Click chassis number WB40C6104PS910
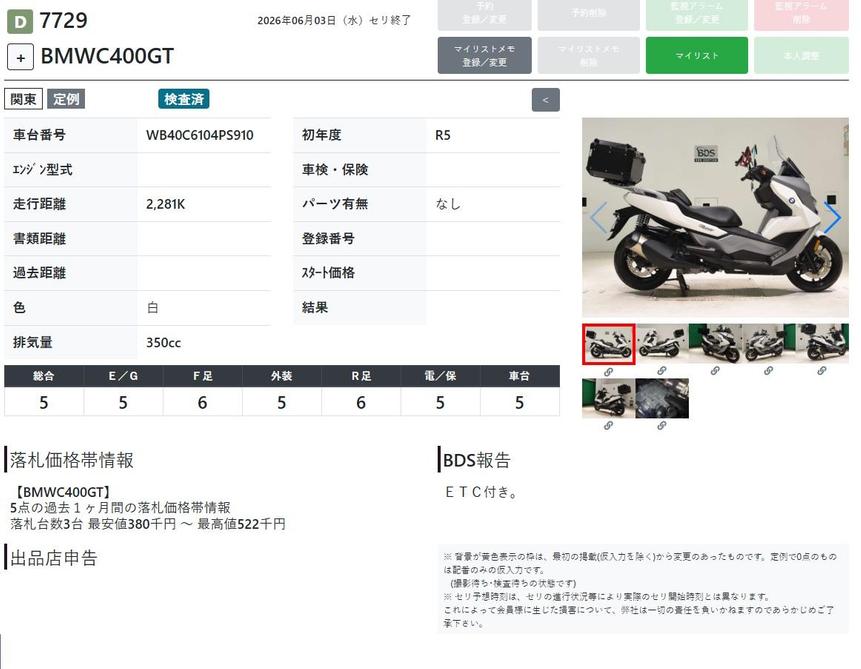The width and height of the screenshot is (861, 669). coord(200,135)
